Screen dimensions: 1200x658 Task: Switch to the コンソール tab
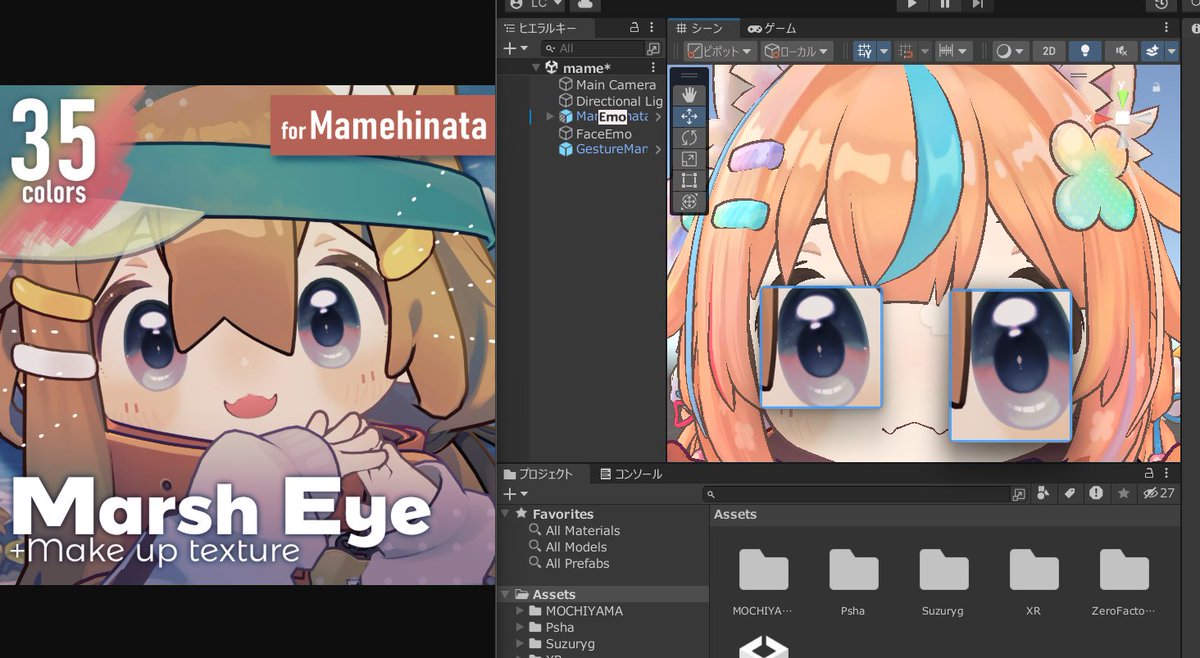(630, 474)
